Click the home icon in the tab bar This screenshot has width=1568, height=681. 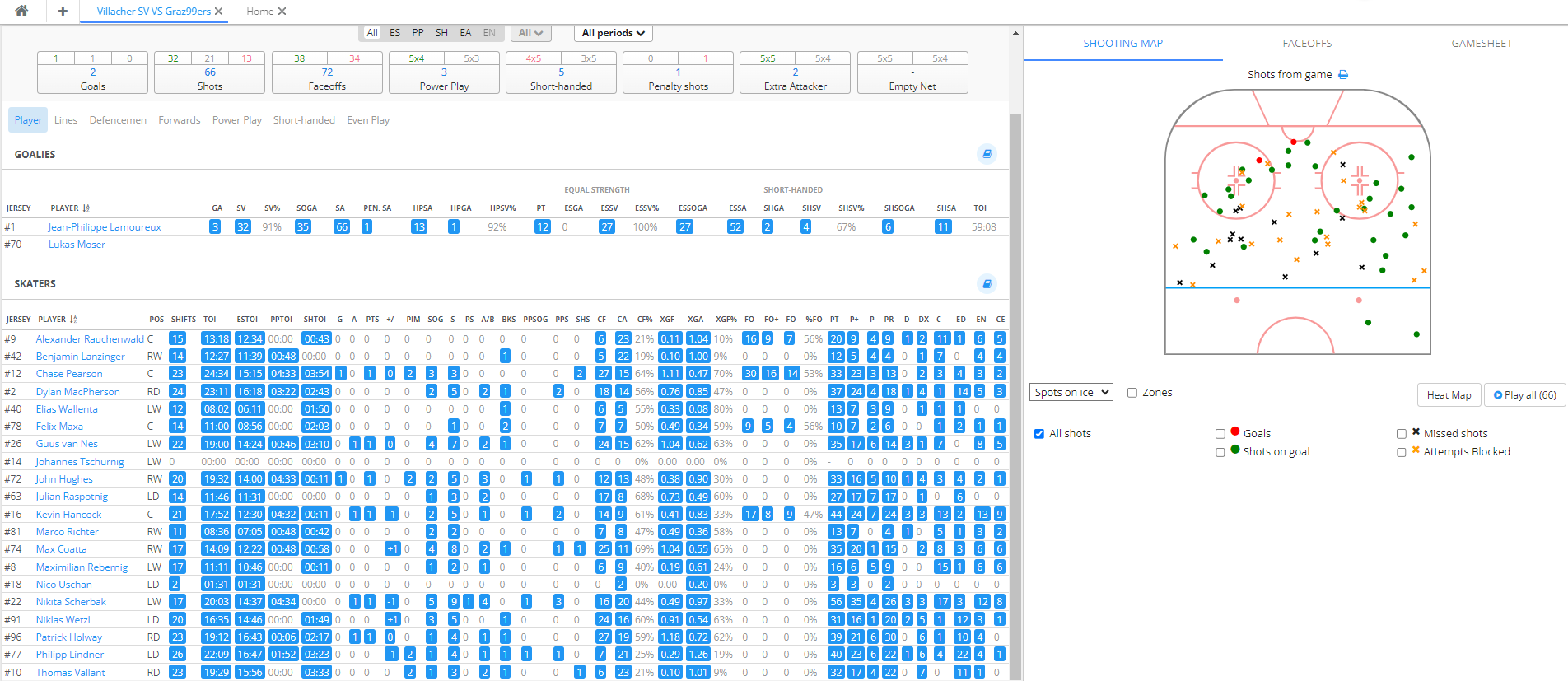point(21,11)
